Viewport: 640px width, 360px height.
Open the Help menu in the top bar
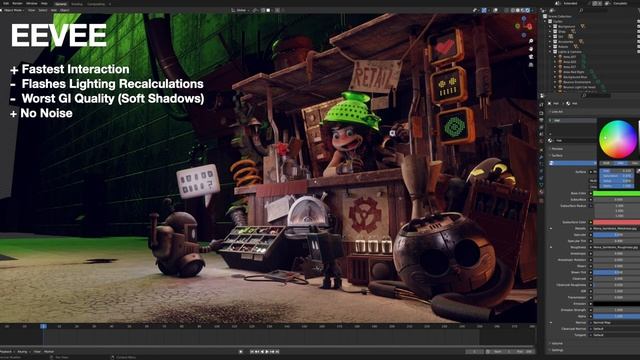click(44, 3)
